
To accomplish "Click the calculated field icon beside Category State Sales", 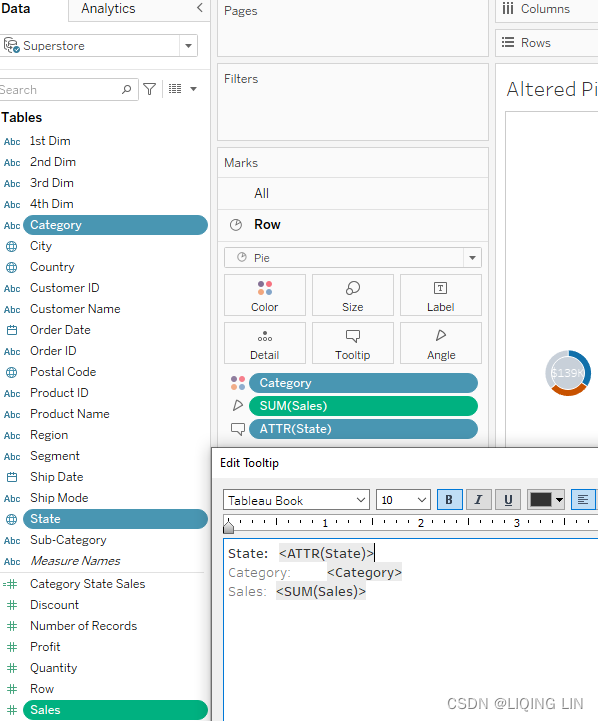I will tap(11, 584).
